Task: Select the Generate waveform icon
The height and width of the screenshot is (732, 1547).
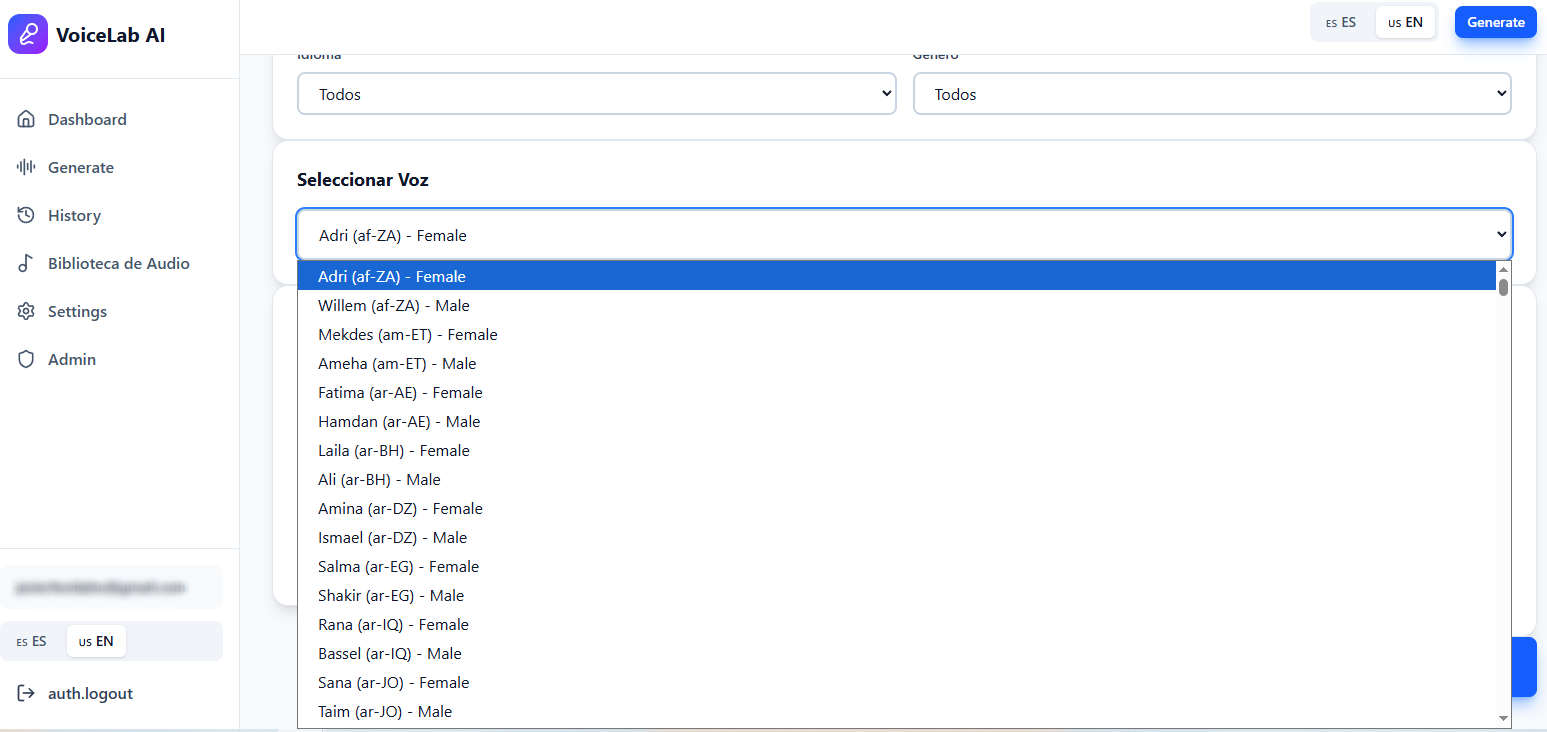Action: (27, 167)
